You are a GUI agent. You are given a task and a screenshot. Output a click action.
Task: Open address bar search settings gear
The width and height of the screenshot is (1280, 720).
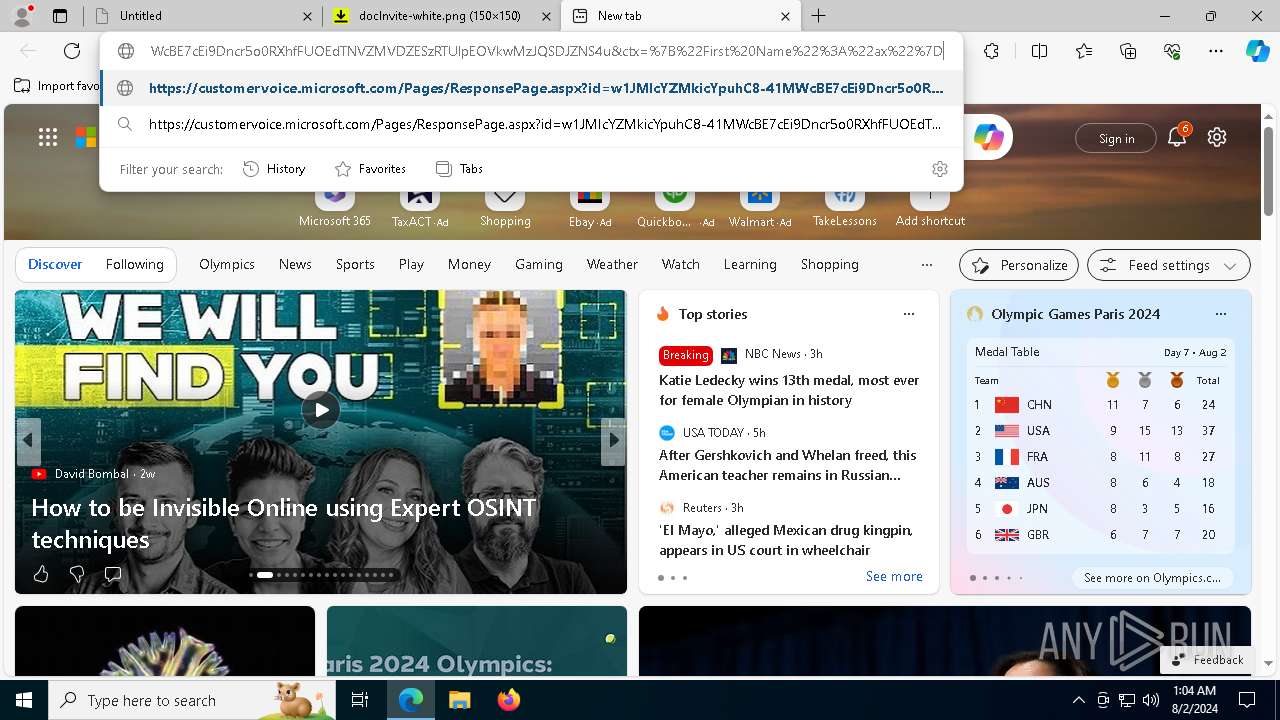939,169
